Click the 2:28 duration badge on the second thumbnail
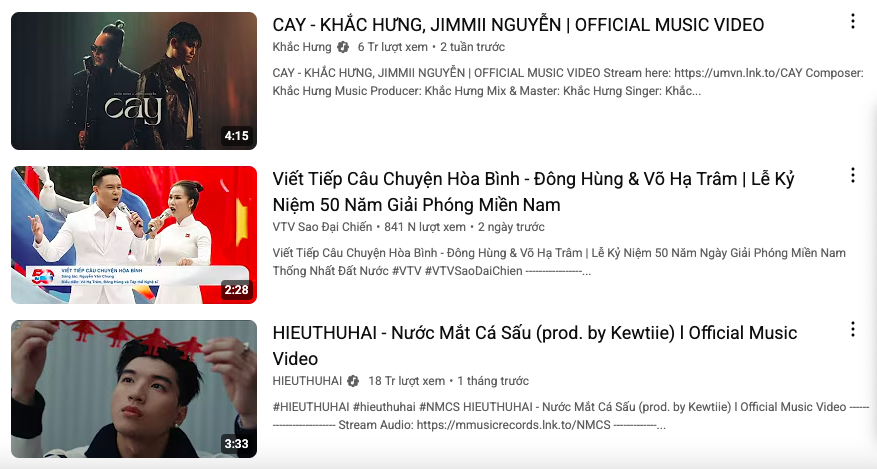877x469 pixels. [236, 290]
